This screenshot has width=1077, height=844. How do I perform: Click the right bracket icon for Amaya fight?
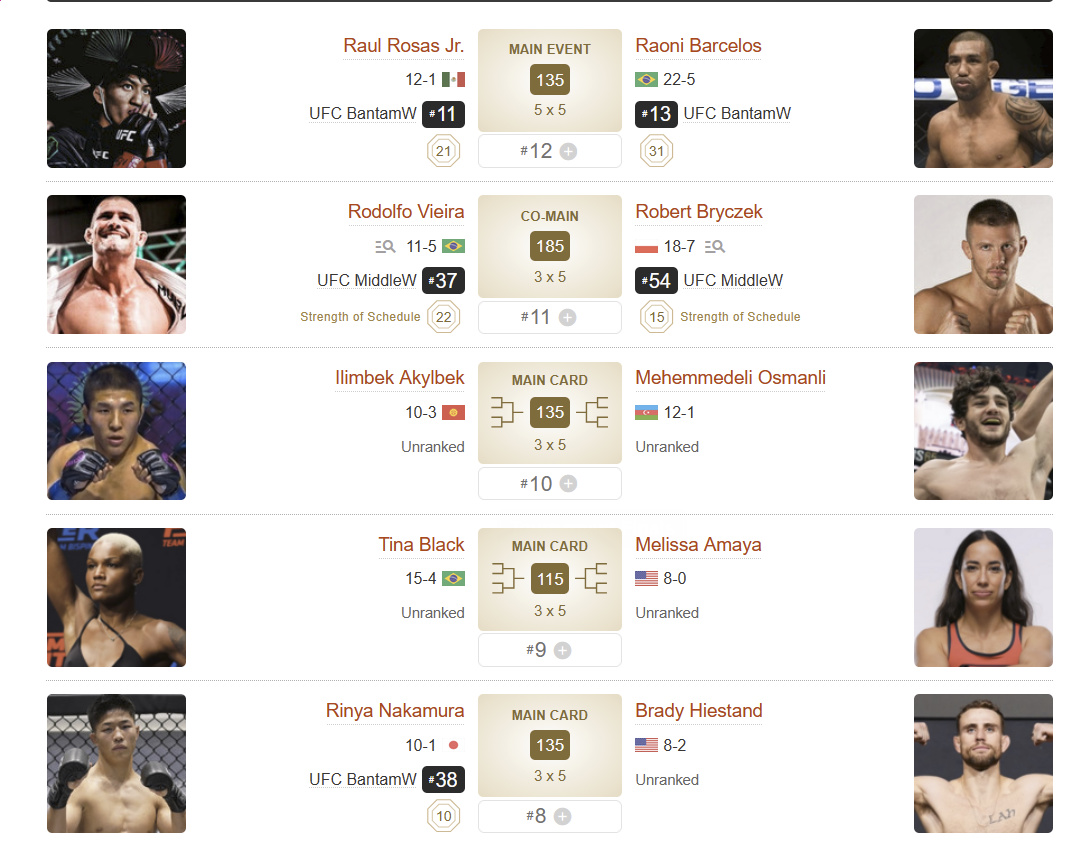pos(592,578)
